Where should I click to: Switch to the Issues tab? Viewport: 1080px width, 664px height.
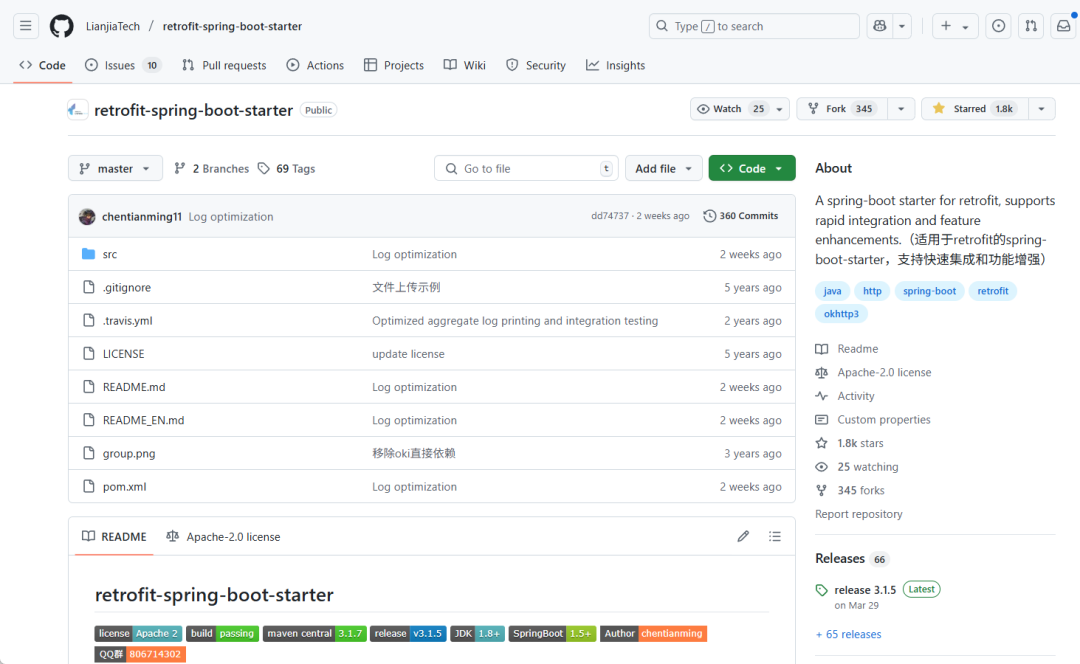click(x=113, y=65)
